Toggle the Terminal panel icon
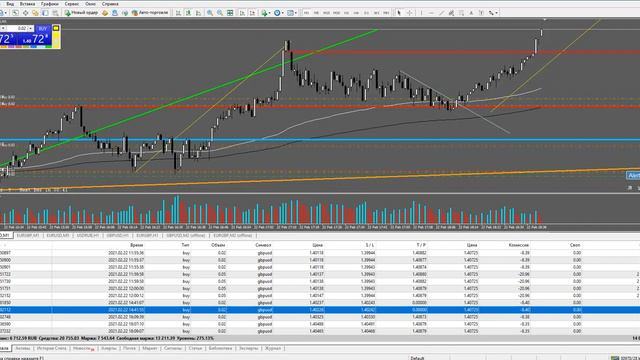 tap(45, 13)
